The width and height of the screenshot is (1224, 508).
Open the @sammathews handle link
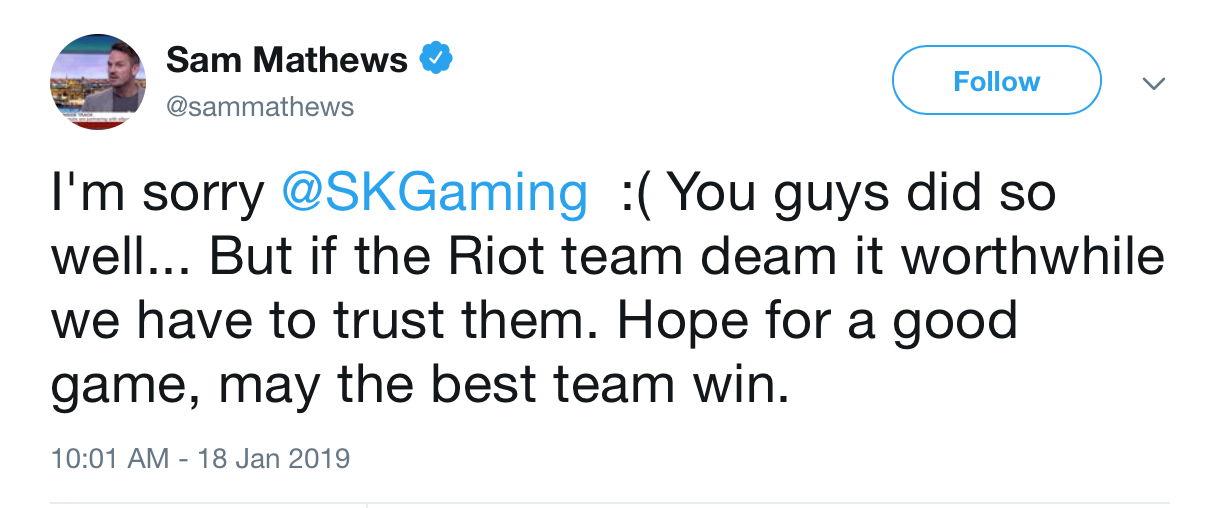(x=260, y=106)
